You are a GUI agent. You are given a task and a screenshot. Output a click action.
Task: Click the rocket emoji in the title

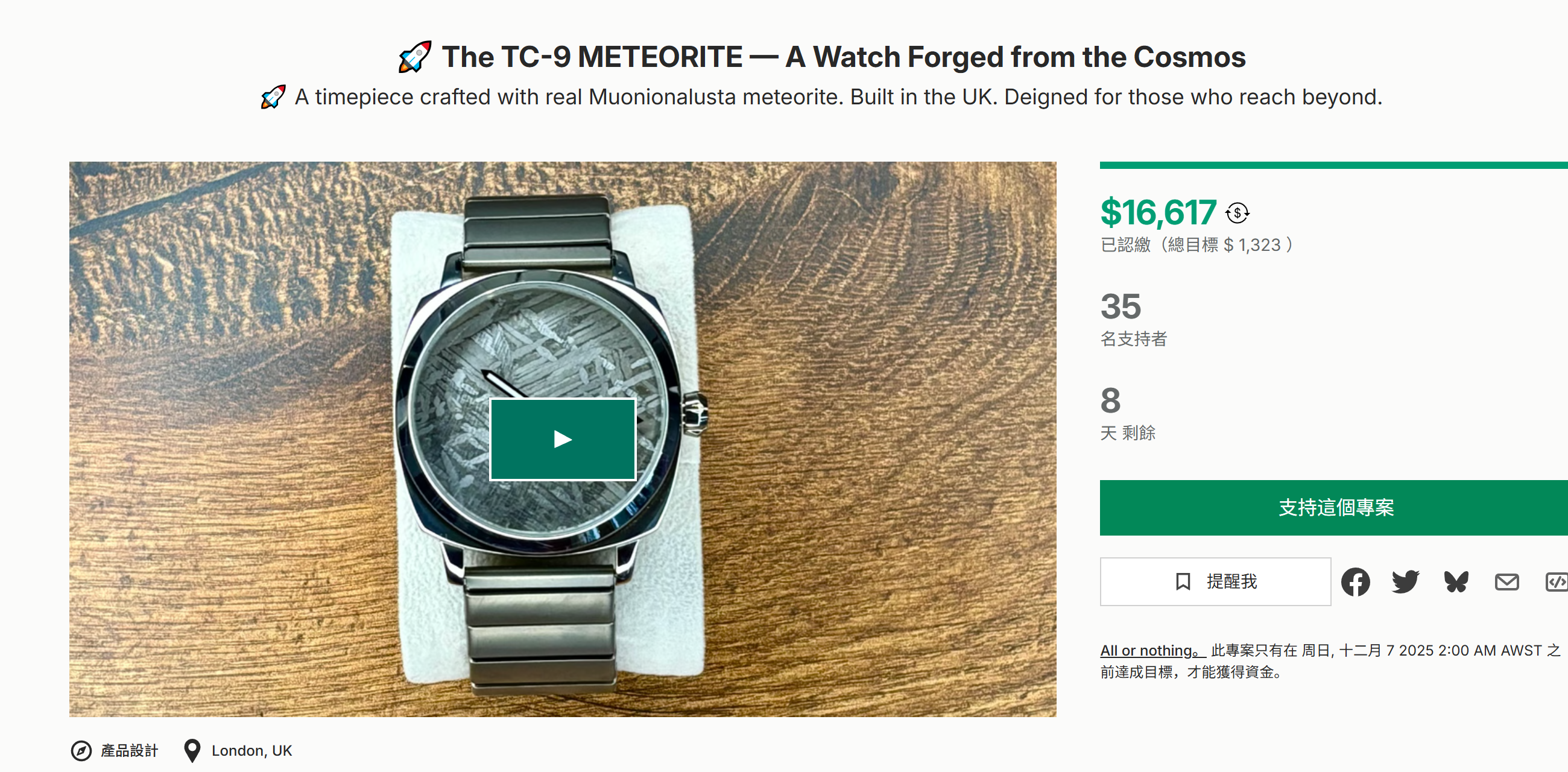415,57
